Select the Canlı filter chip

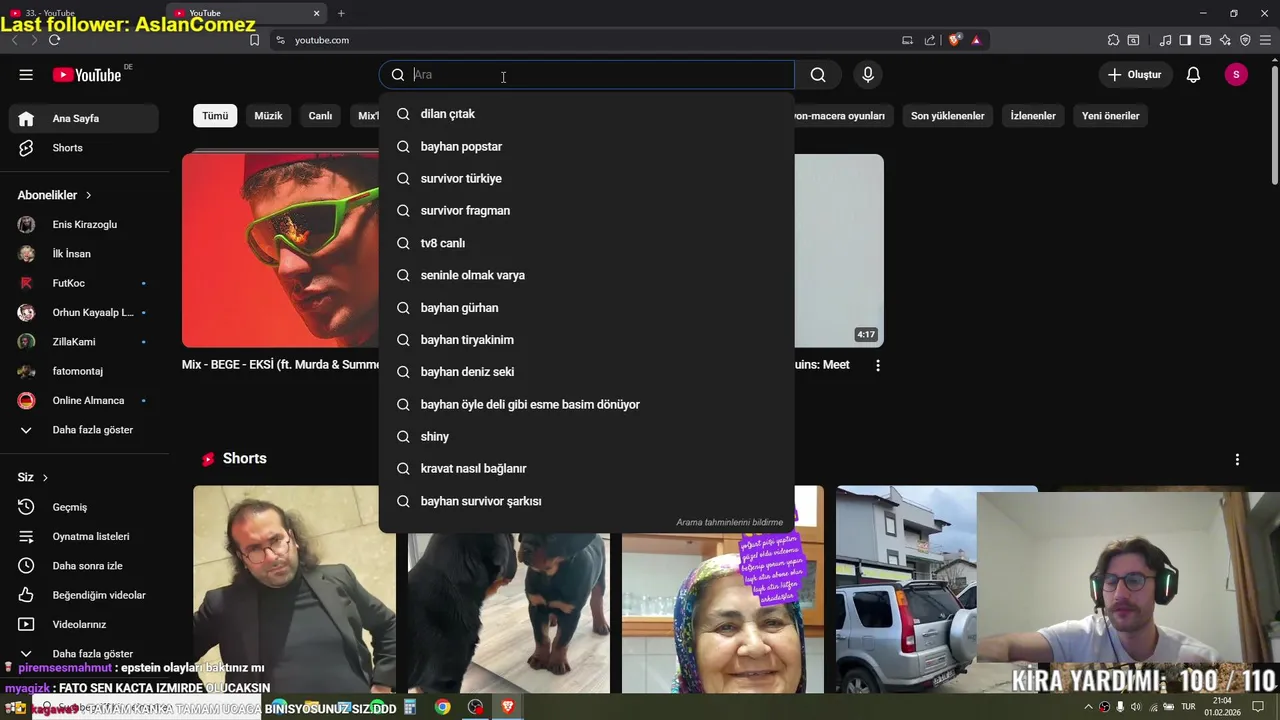pyautogui.click(x=320, y=116)
